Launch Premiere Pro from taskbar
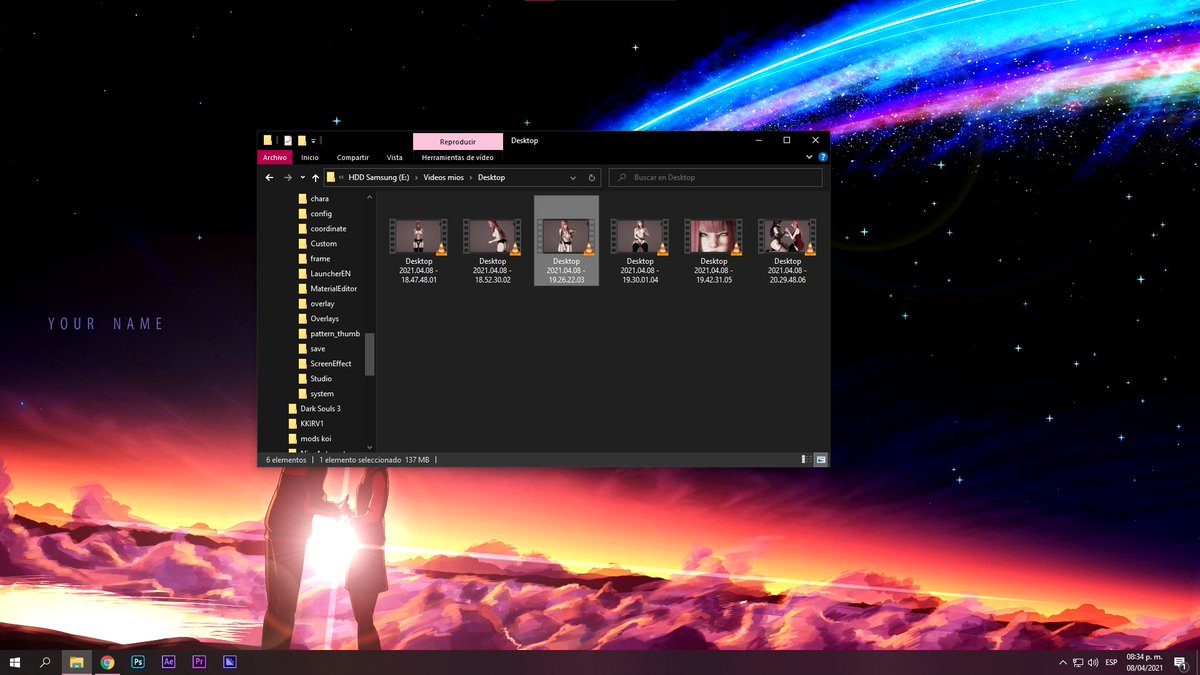The width and height of the screenshot is (1200, 675). tap(199, 662)
